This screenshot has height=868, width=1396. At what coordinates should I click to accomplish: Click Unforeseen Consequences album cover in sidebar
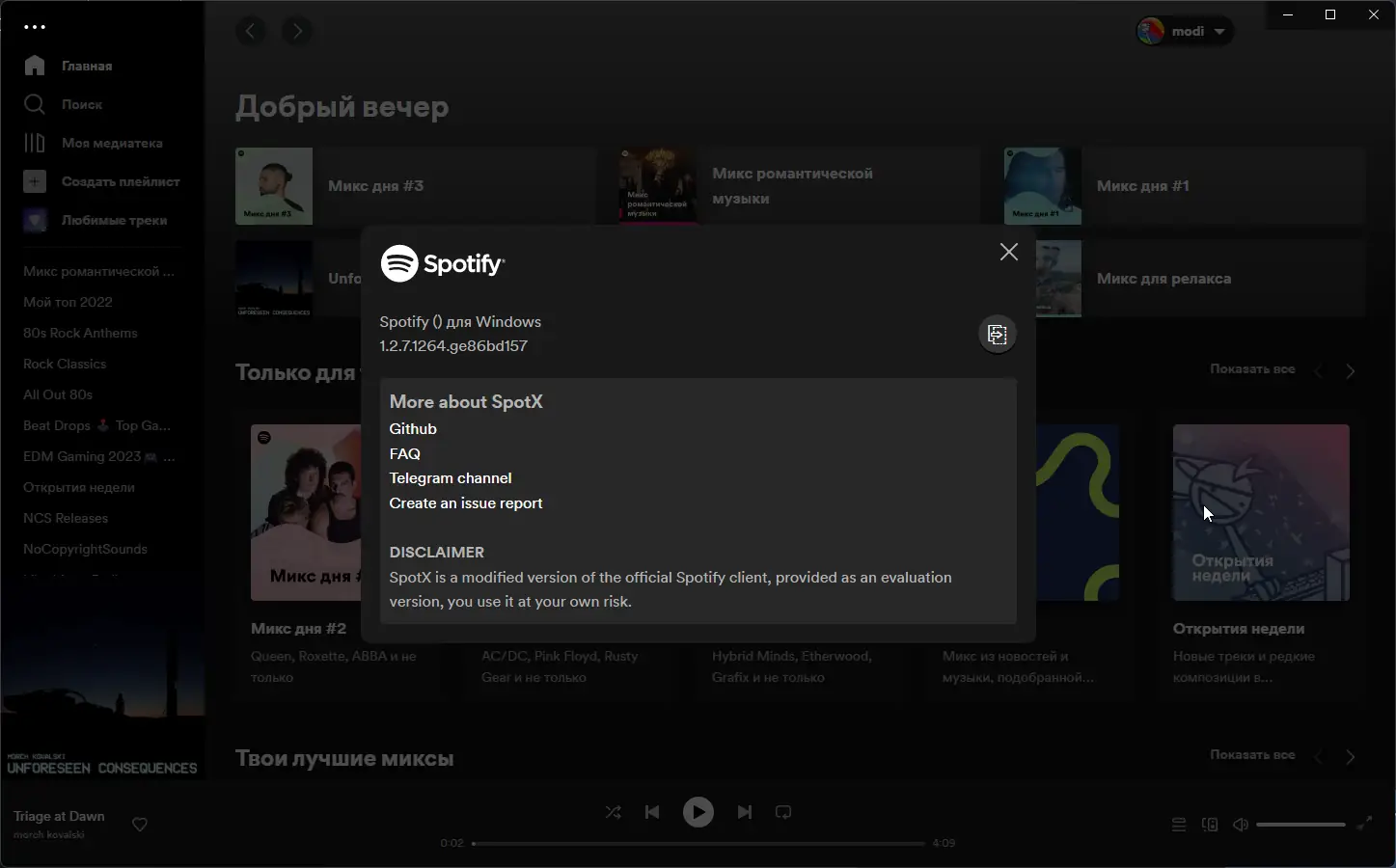(102, 678)
